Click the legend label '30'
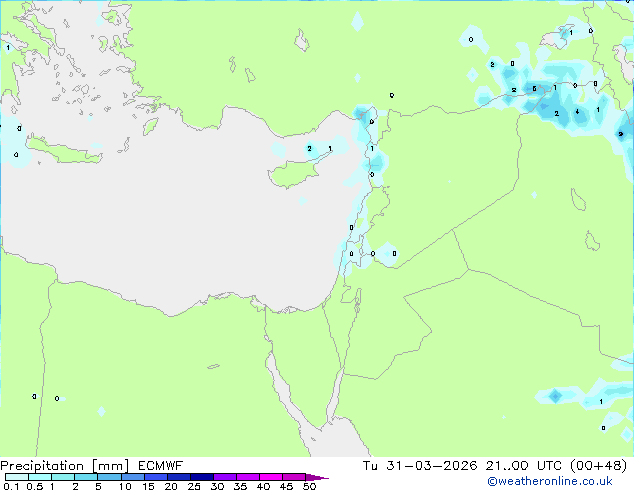 tap(217, 486)
